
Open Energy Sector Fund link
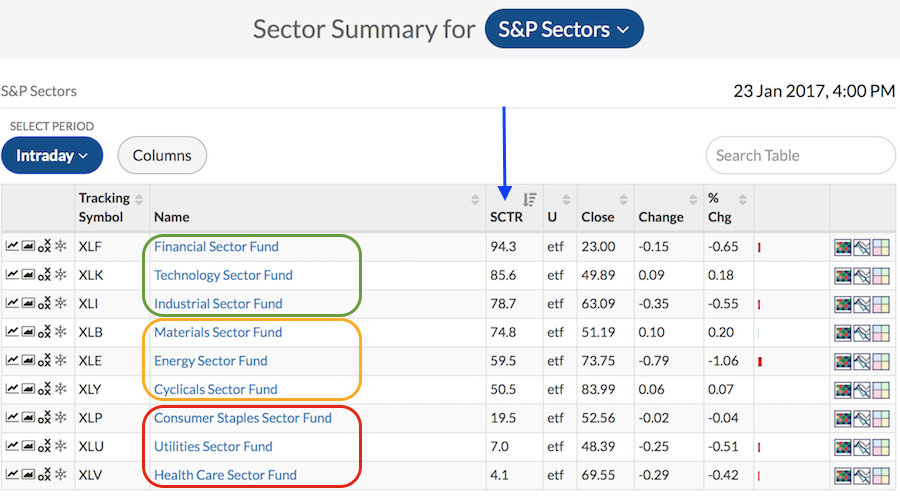[208, 361]
